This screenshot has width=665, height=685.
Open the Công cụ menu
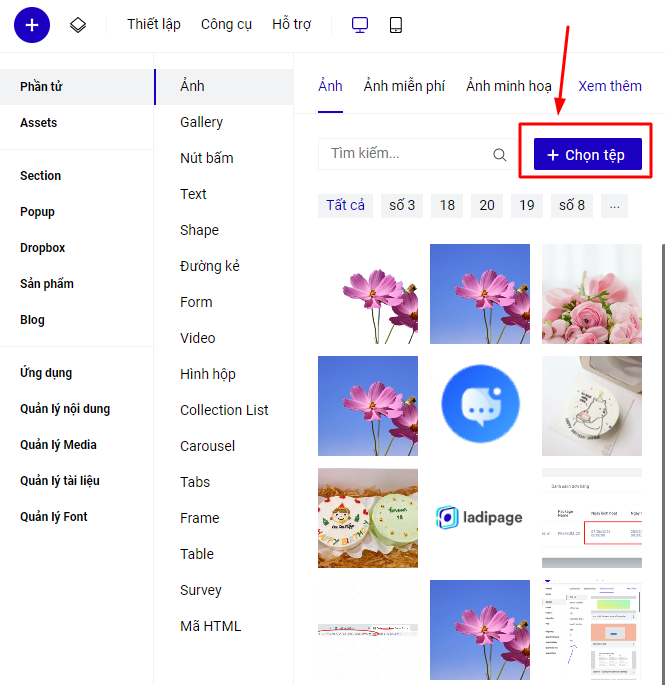tap(226, 25)
